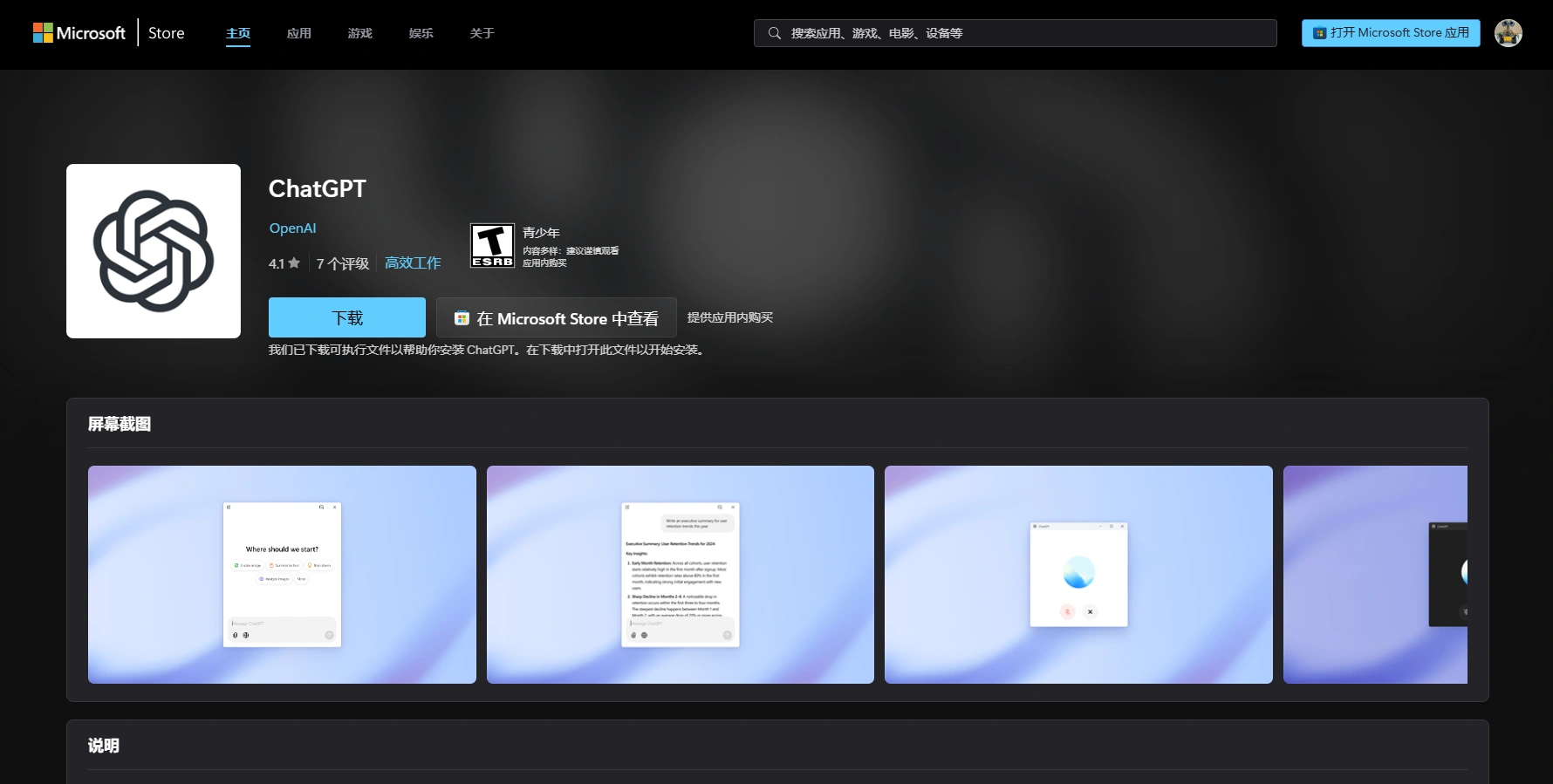The image size is (1553, 784).
Task: Open the 'Where should we start?' screenshot
Action: tap(282, 575)
